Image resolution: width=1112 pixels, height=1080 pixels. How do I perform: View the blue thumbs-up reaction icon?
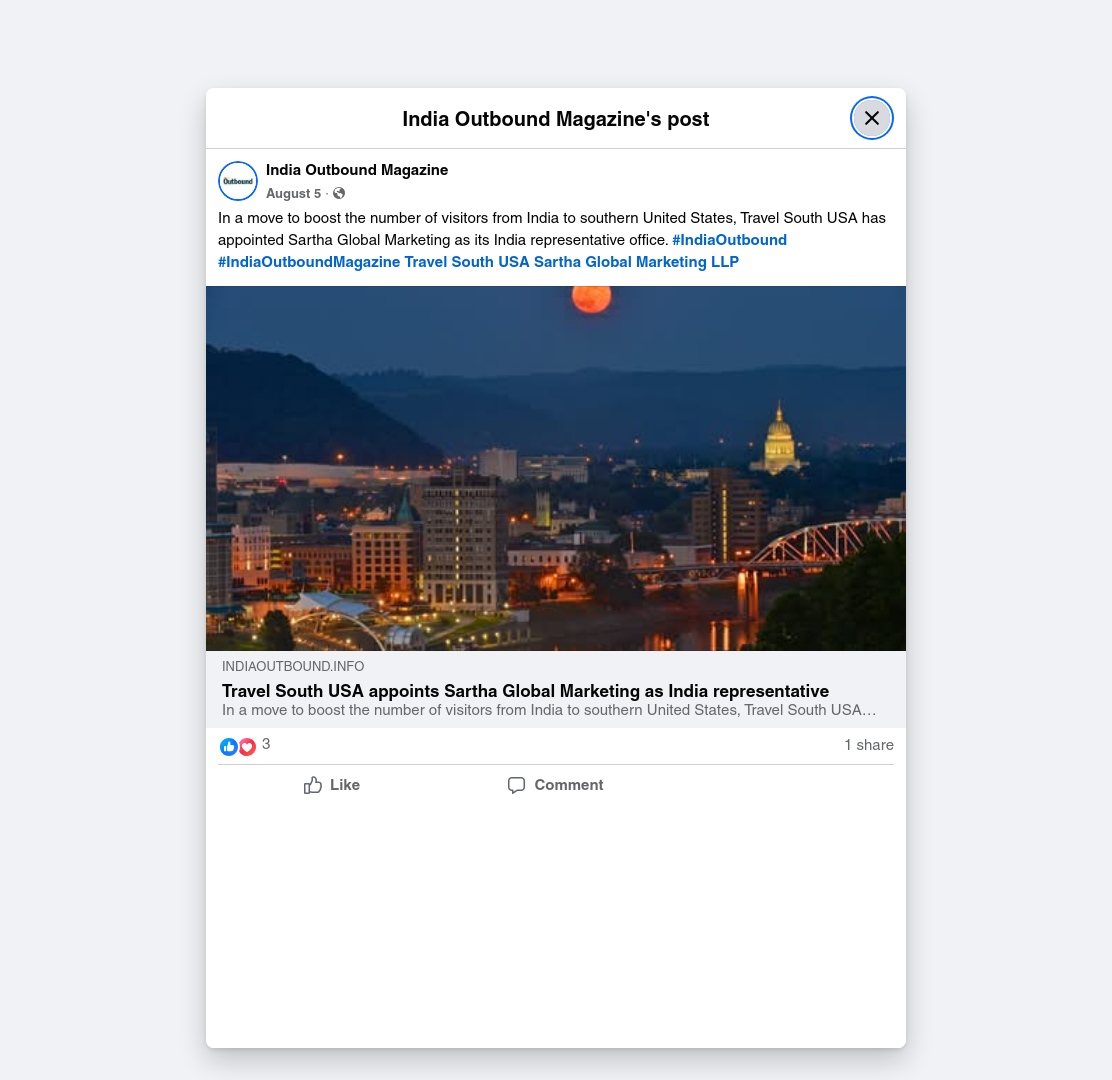(x=228, y=747)
